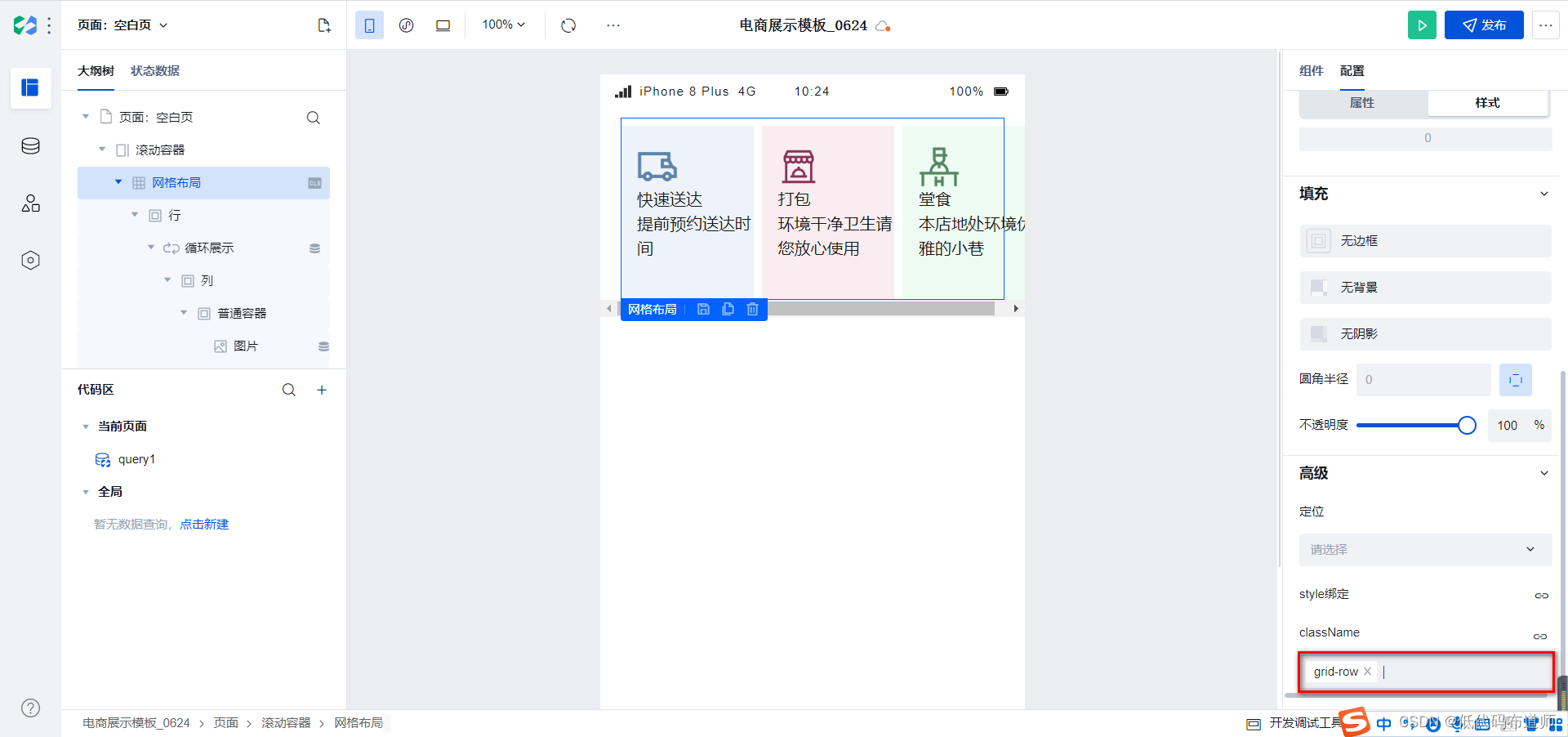Toggle individual corner radius icon

point(1515,380)
